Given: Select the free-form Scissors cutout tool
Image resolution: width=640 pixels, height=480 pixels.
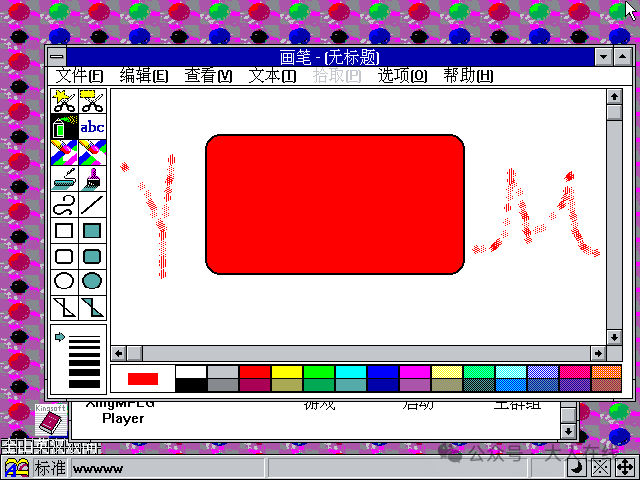Looking at the screenshot, I should 64,101.
